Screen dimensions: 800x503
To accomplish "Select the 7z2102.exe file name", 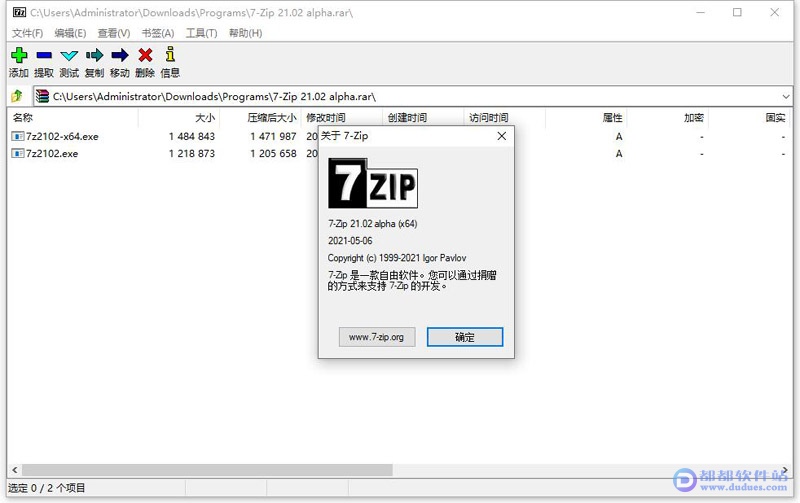I will click(52, 153).
